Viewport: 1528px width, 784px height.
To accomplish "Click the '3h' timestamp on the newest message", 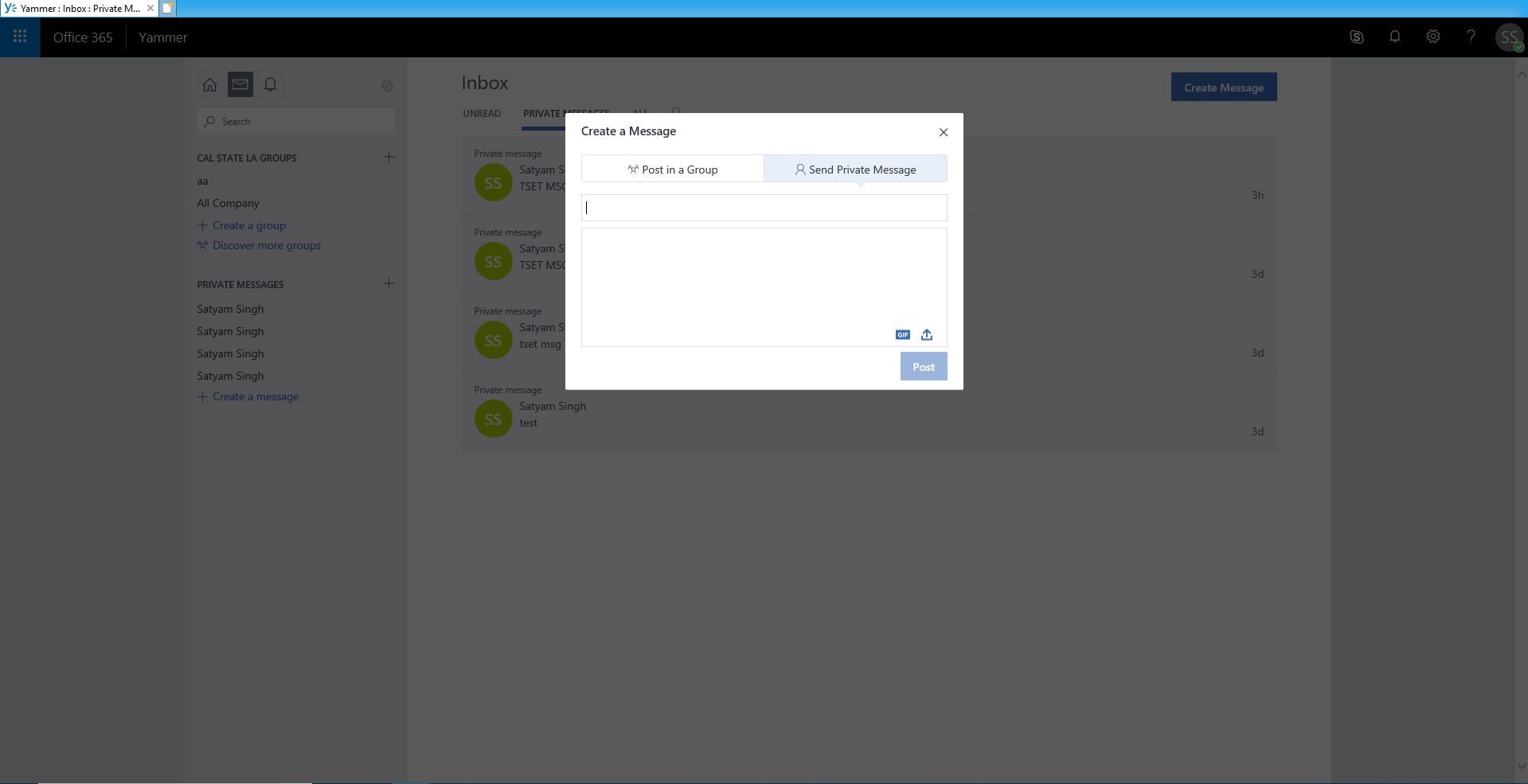I will tap(1257, 195).
